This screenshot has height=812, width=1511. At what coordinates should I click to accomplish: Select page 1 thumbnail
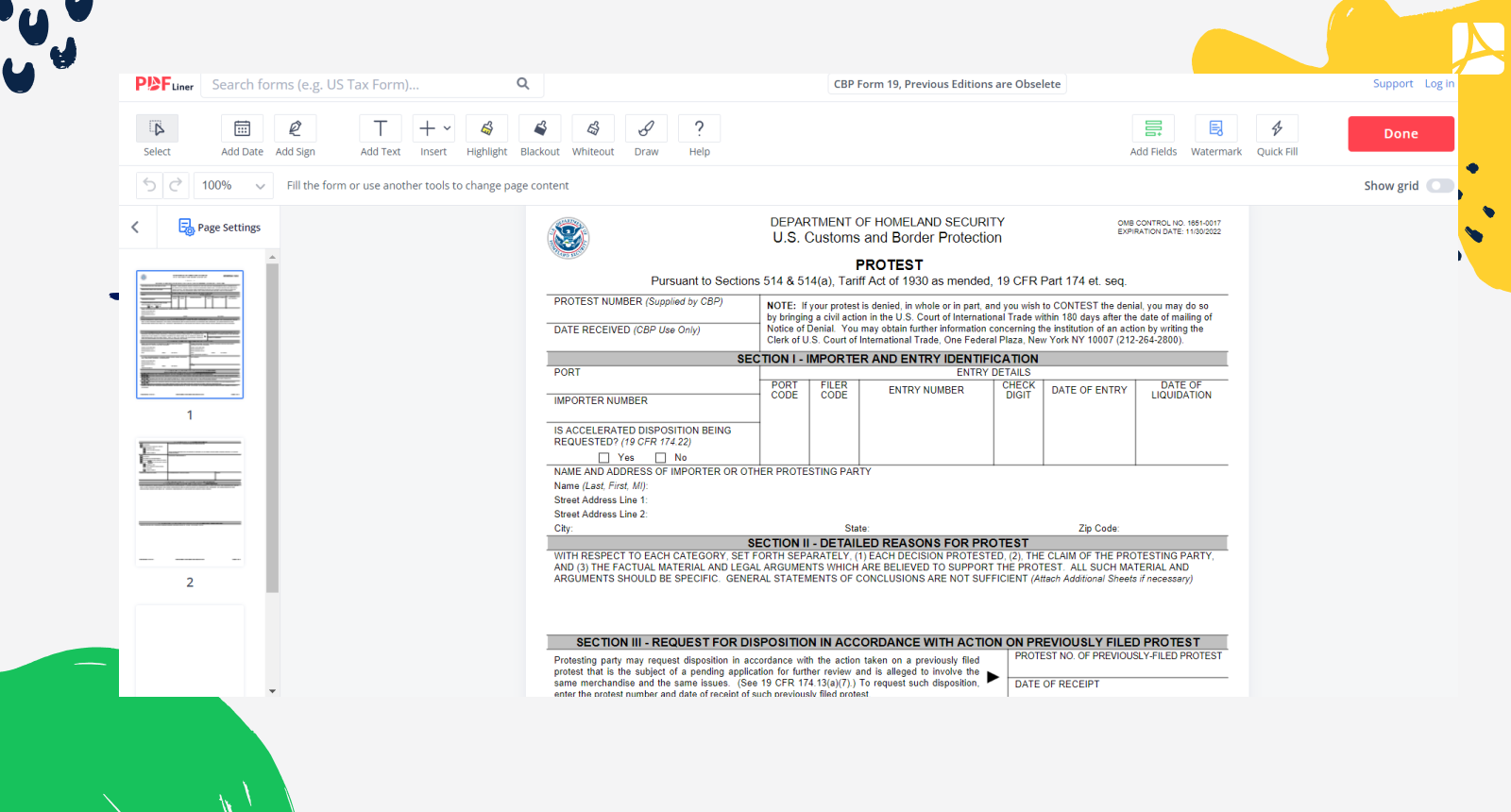[190, 334]
